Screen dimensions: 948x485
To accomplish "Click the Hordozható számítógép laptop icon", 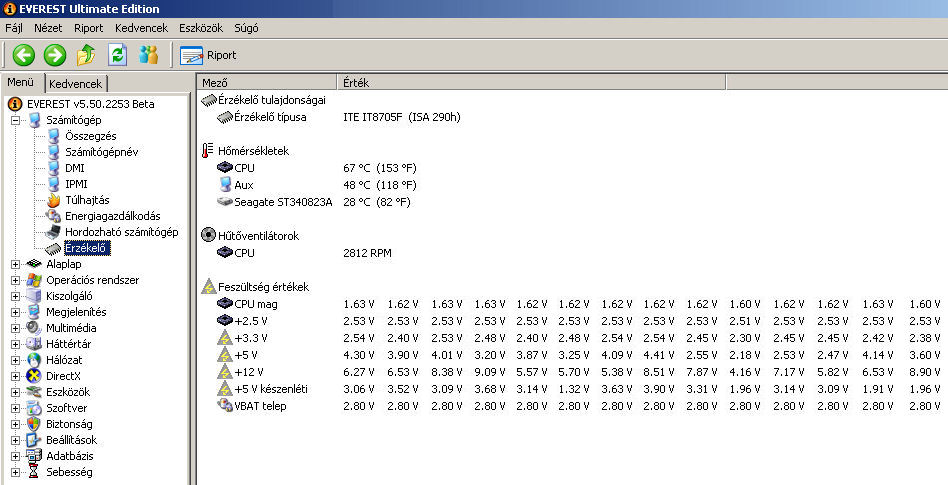I will (54, 232).
